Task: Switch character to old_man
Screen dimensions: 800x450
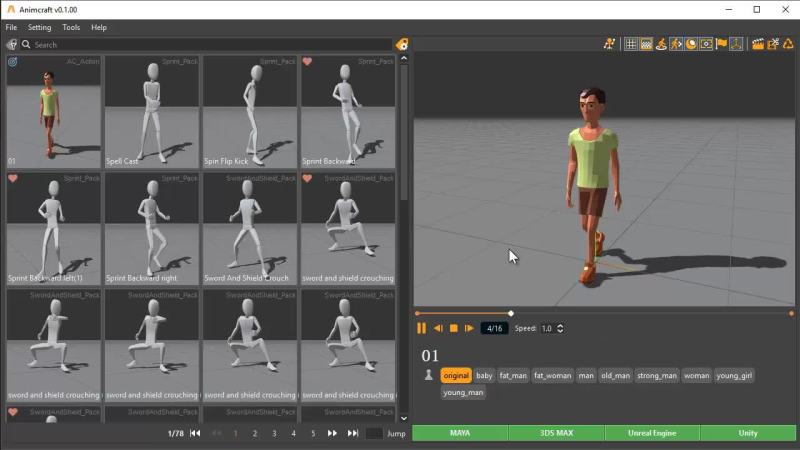Action: pyautogui.click(x=615, y=376)
